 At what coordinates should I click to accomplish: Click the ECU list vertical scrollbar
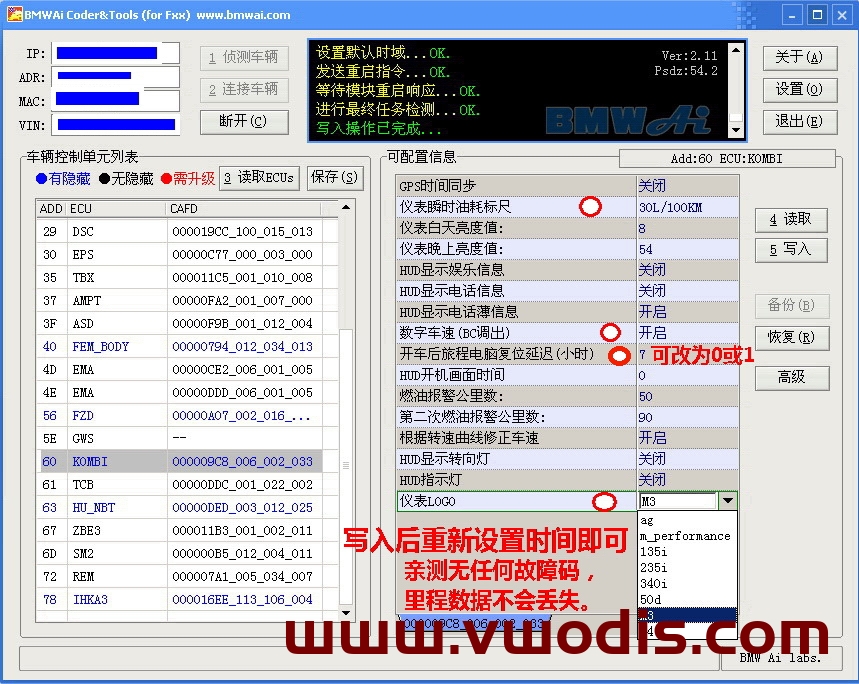click(347, 400)
